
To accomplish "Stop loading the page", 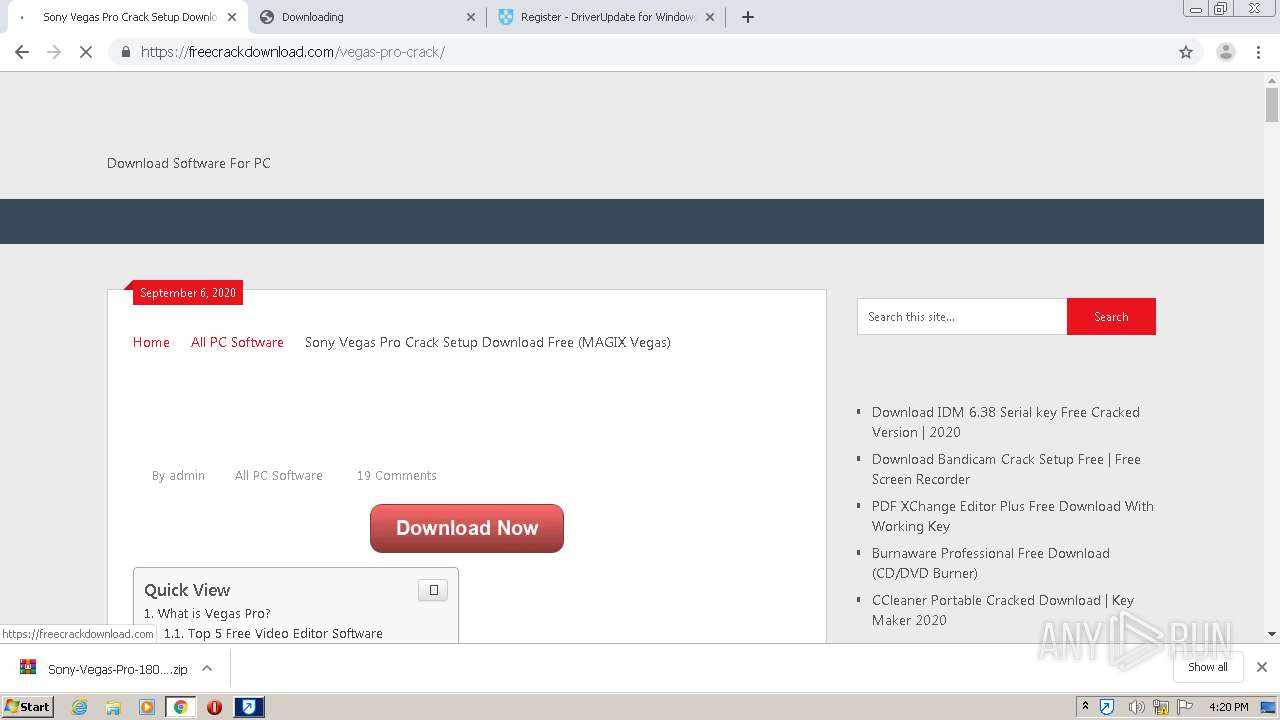I will point(86,52).
